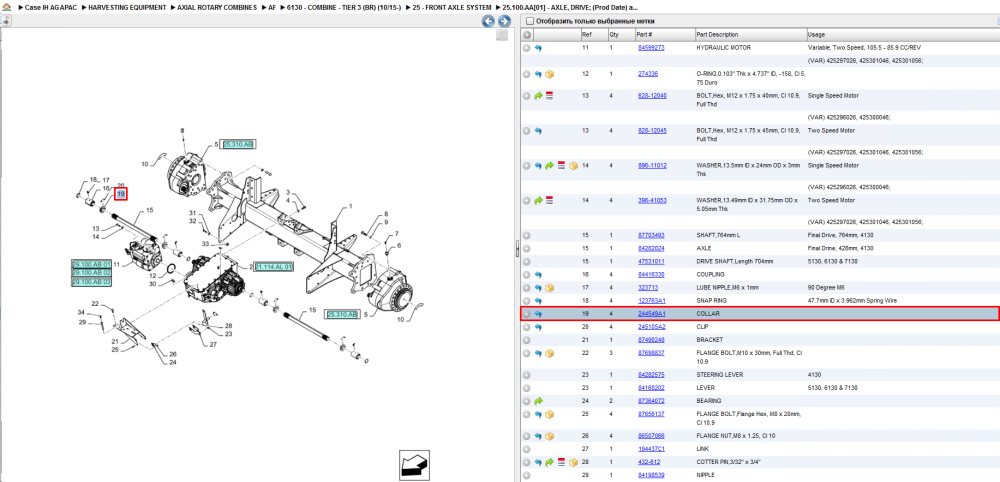Click the package box icon for part 896-11012
The width and height of the screenshot is (1000, 482).
pyautogui.click(x=573, y=166)
